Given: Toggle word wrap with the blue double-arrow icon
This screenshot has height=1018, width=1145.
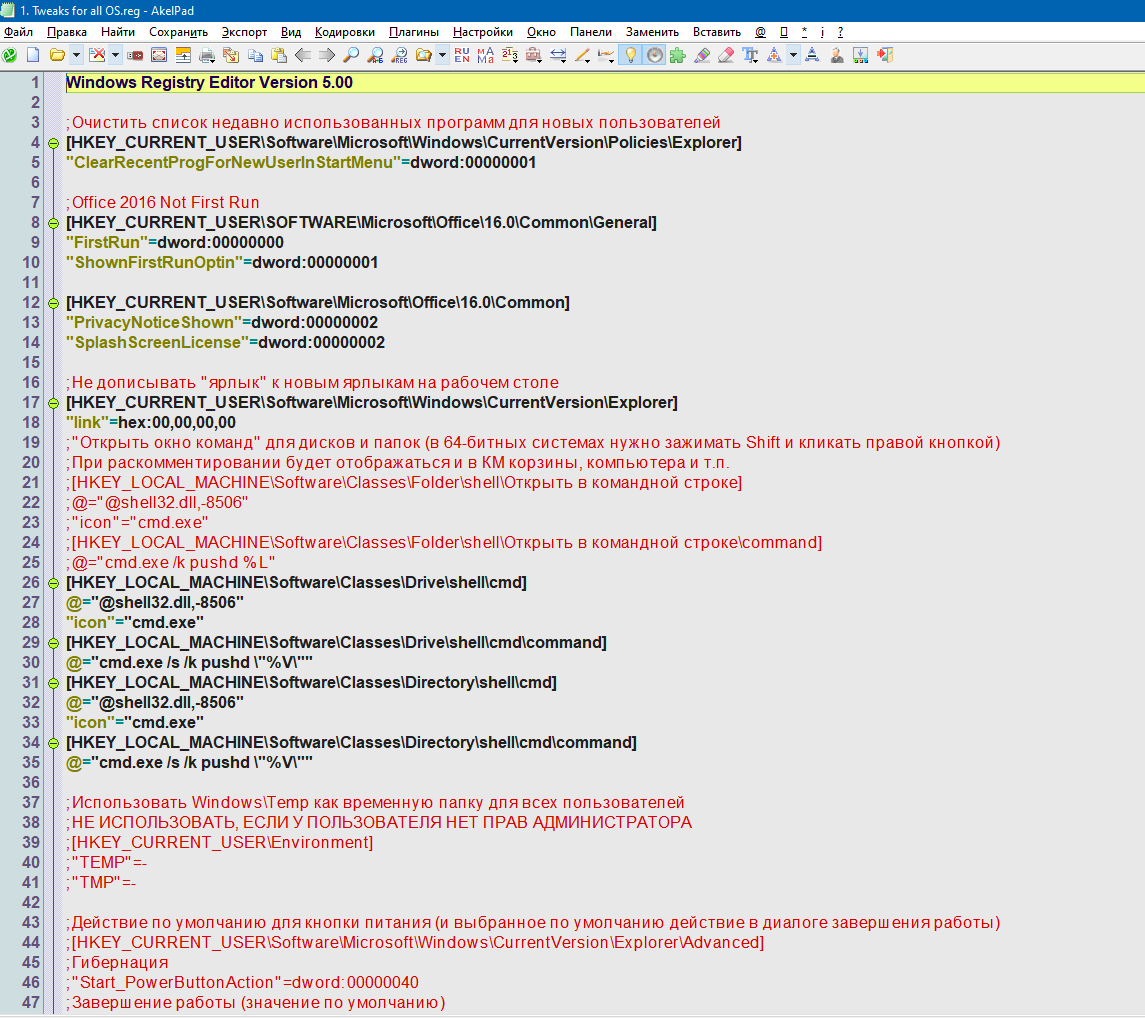Looking at the screenshot, I should [558, 56].
